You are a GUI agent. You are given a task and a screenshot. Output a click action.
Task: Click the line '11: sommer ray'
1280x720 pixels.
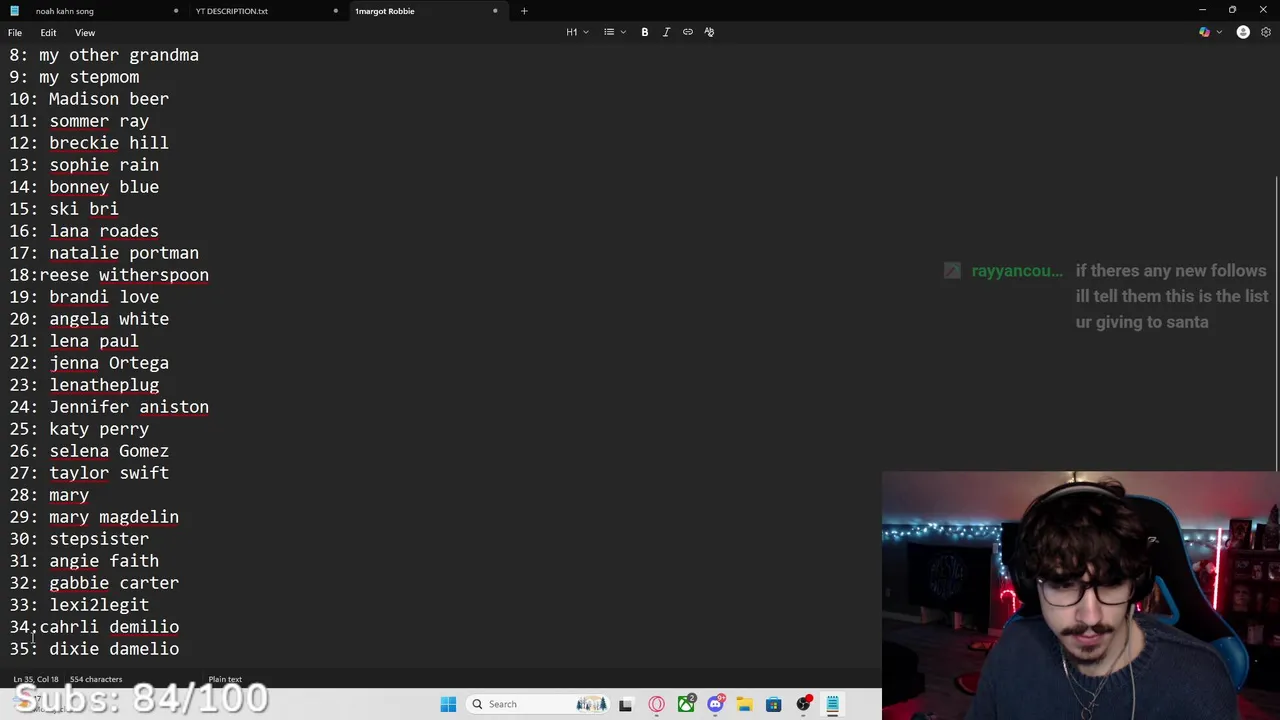click(79, 121)
